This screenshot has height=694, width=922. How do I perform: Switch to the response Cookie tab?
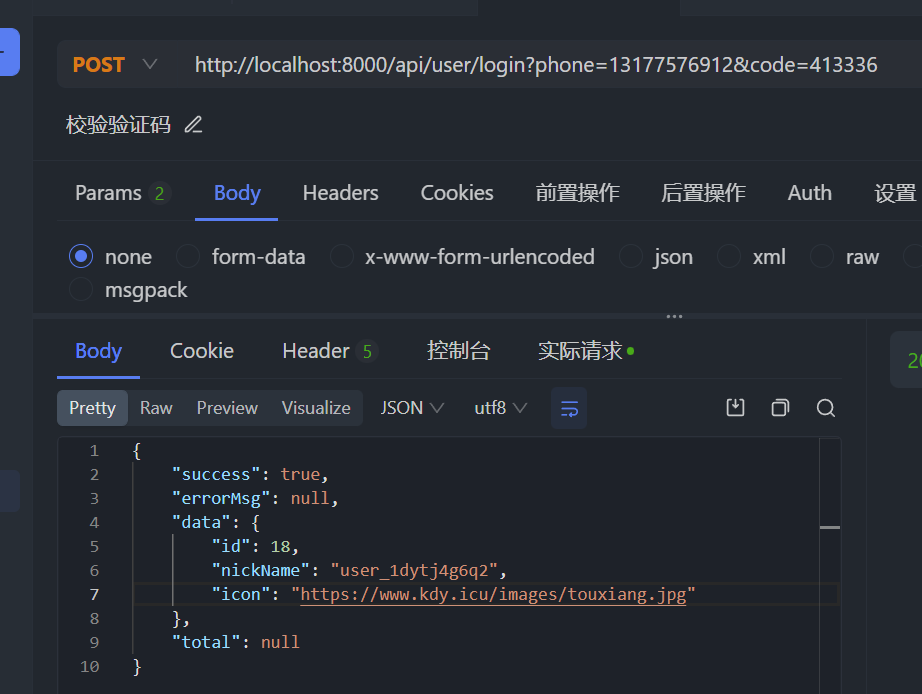[201, 351]
